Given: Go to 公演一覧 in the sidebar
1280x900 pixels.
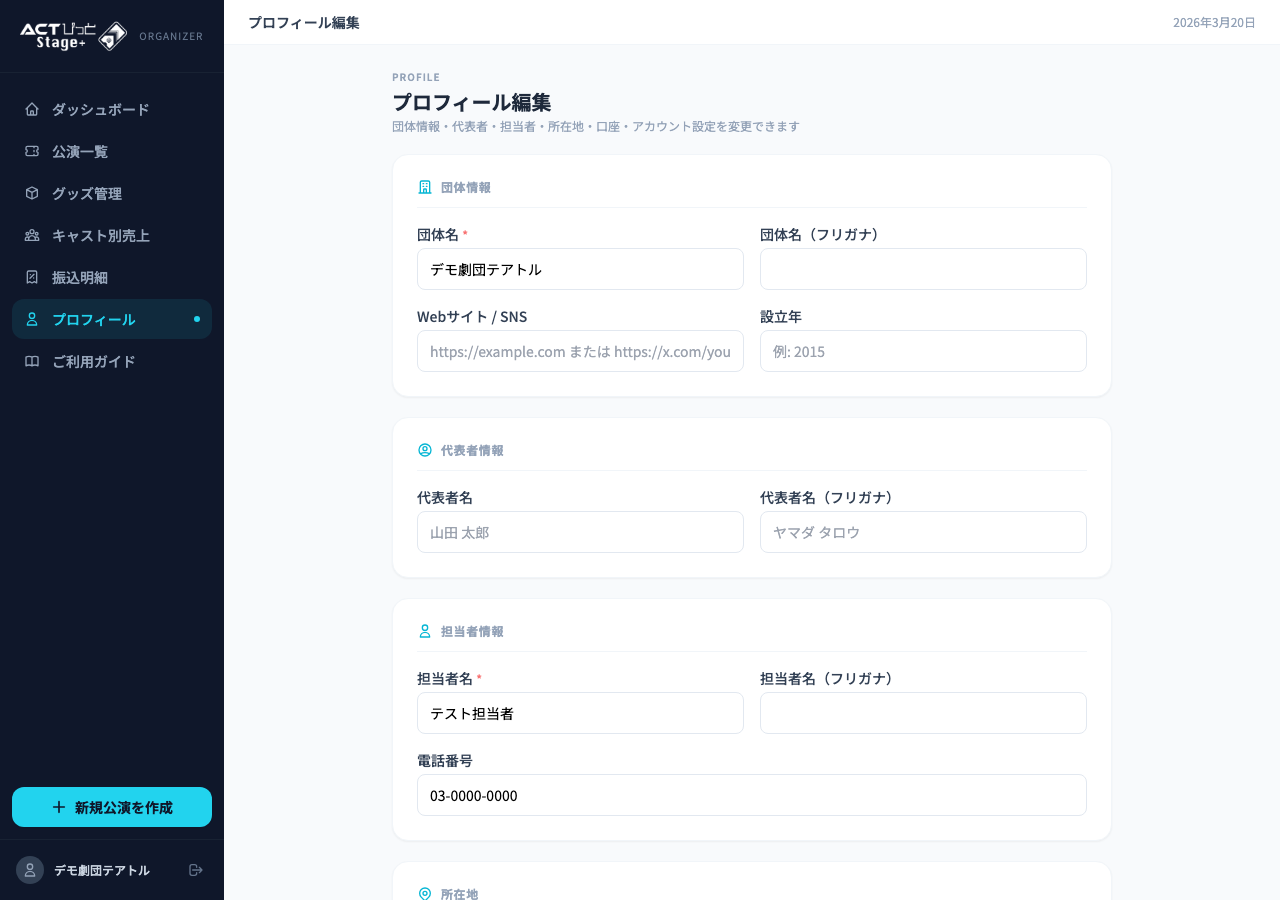Looking at the screenshot, I should [112, 151].
